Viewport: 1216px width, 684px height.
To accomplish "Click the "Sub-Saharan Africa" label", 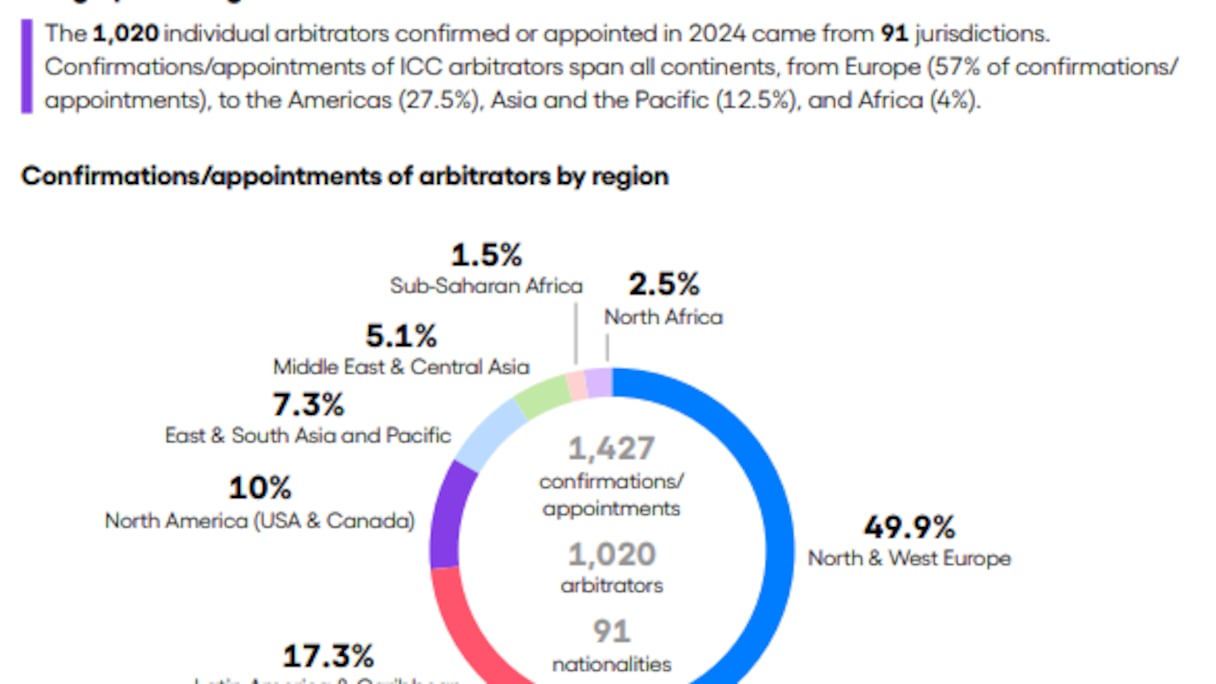I will (x=486, y=286).
